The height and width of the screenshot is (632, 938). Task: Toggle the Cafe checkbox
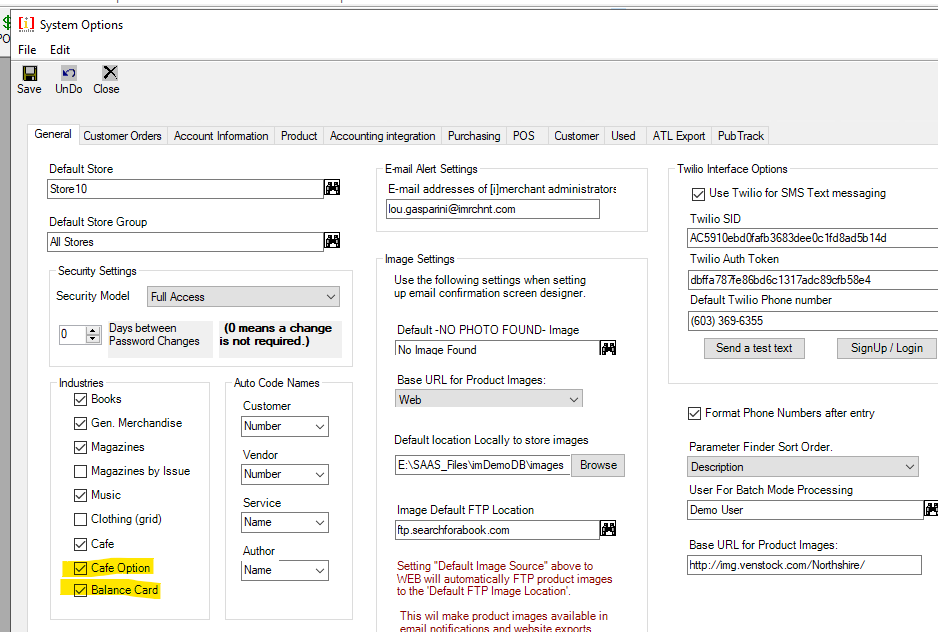pyautogui.click(x=80, y=544)
